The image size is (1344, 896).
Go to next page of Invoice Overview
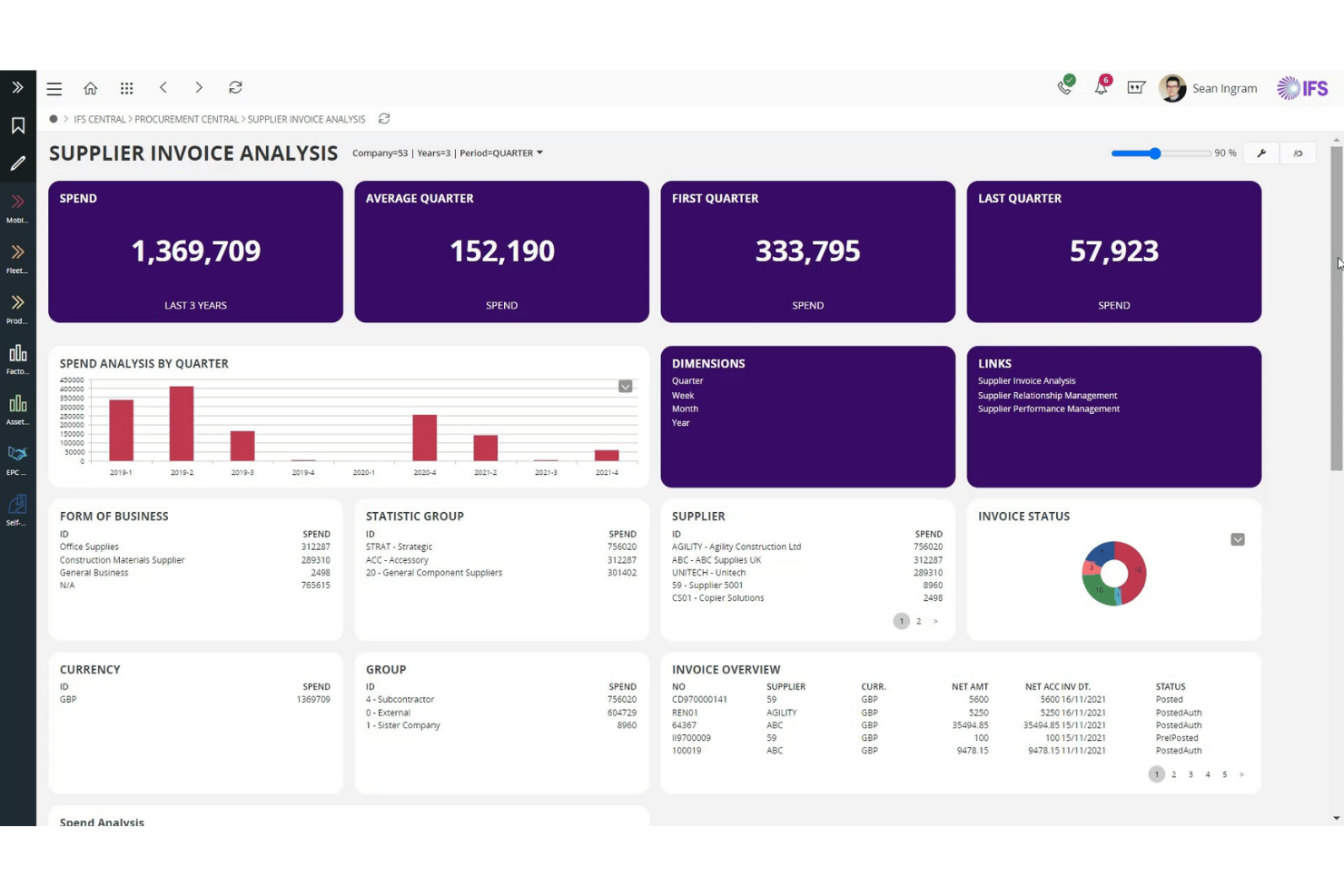click(1241, 774)
